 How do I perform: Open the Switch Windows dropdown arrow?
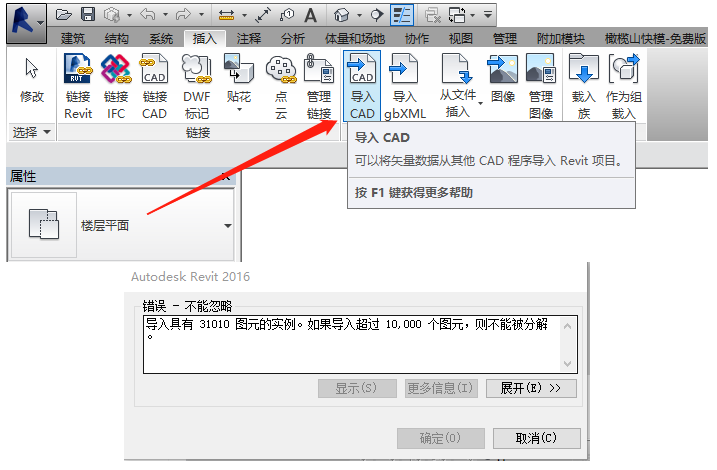472,16
